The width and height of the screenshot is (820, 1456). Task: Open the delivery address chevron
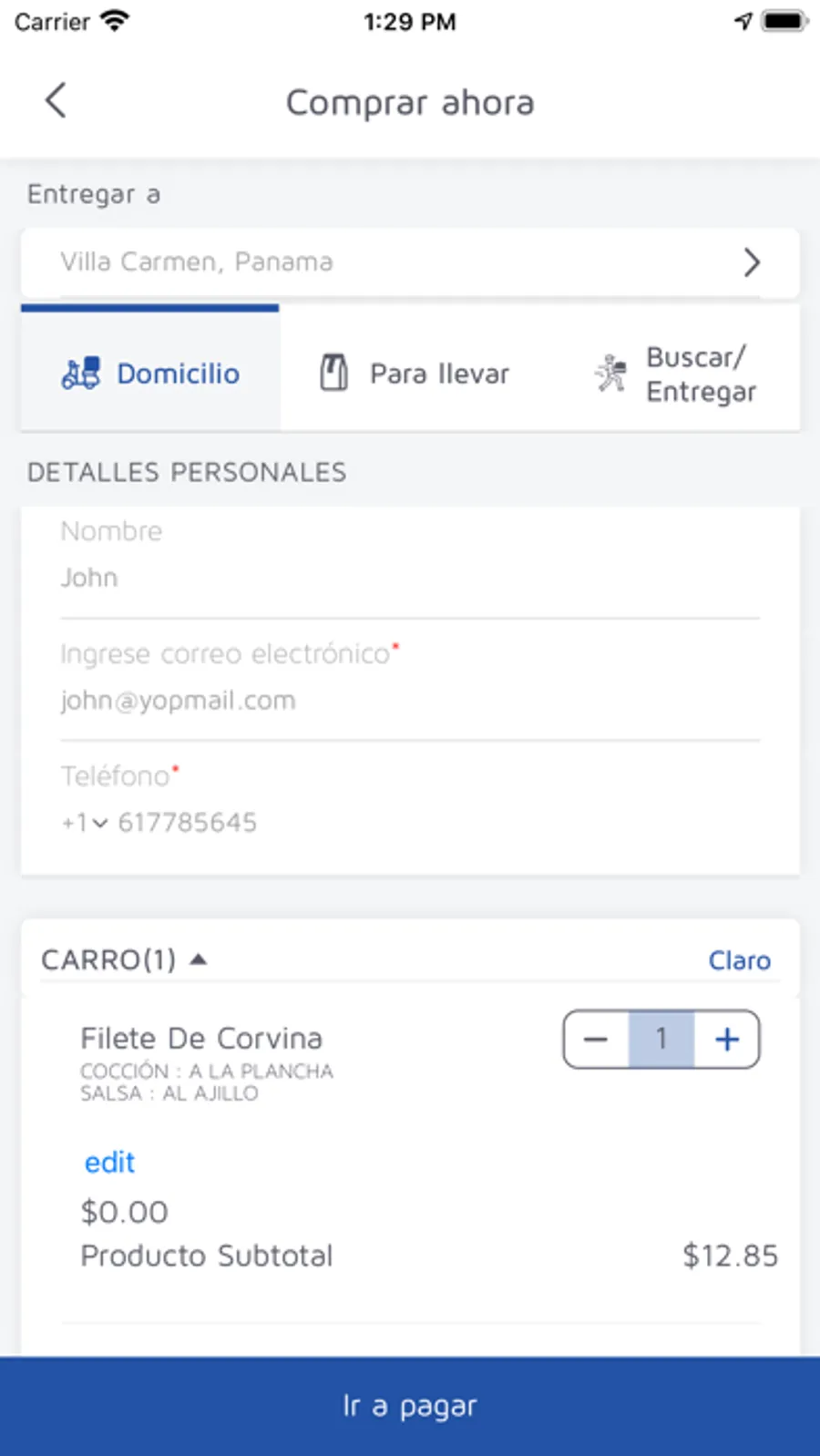(x=752, y=262)
